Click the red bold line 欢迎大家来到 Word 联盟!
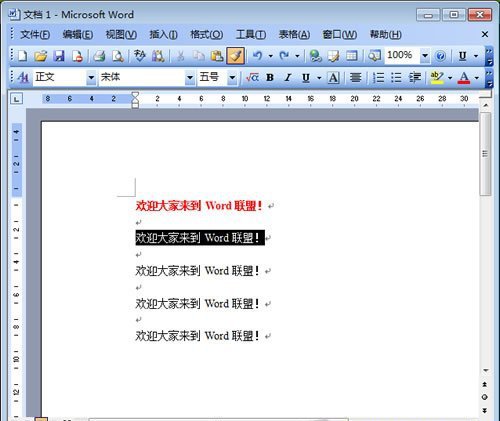The image size is (500, 421). [x=199, y=206]
